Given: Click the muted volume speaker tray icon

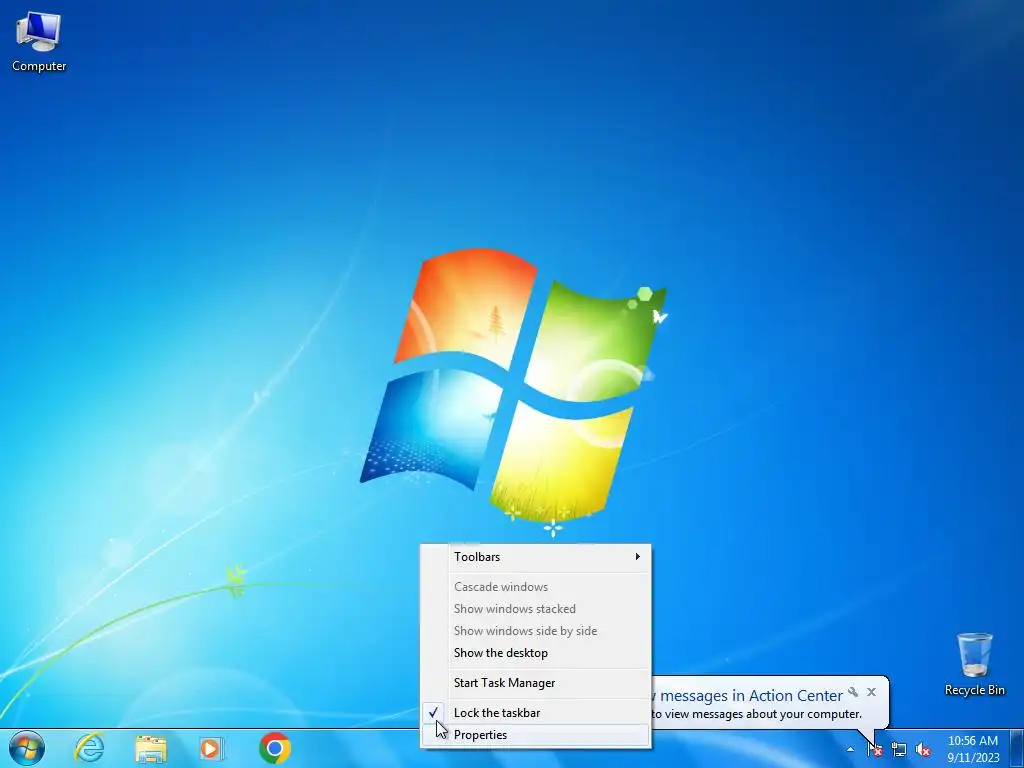Looking at the screenshot, I should point(923,750).
